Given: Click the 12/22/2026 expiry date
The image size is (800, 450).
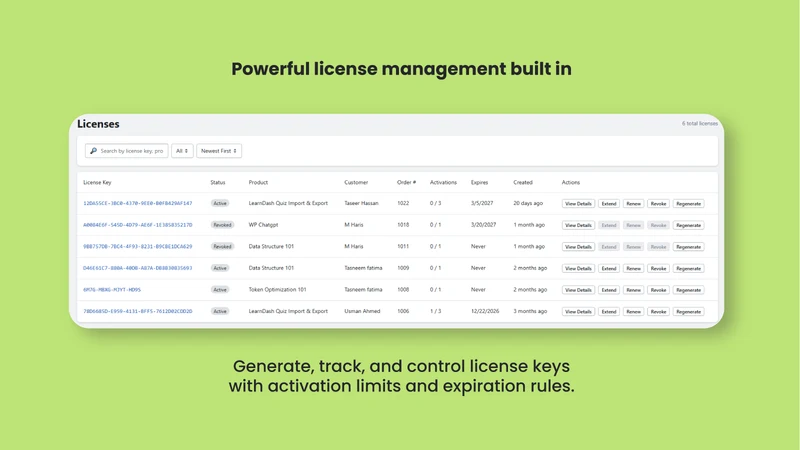Looking at the screenshot, I should [485, 311].
